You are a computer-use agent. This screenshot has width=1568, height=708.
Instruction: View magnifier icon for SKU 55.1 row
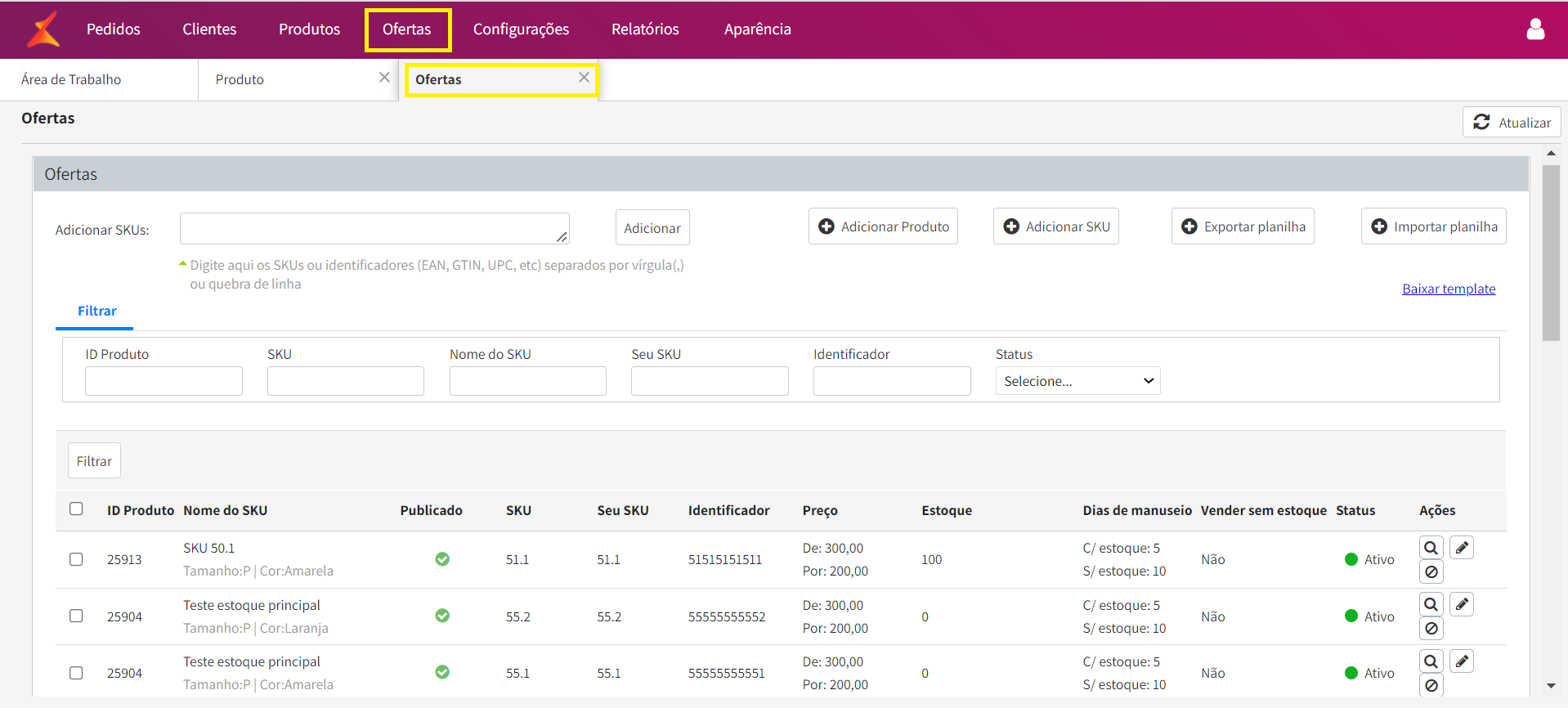tap(1431, 661)
